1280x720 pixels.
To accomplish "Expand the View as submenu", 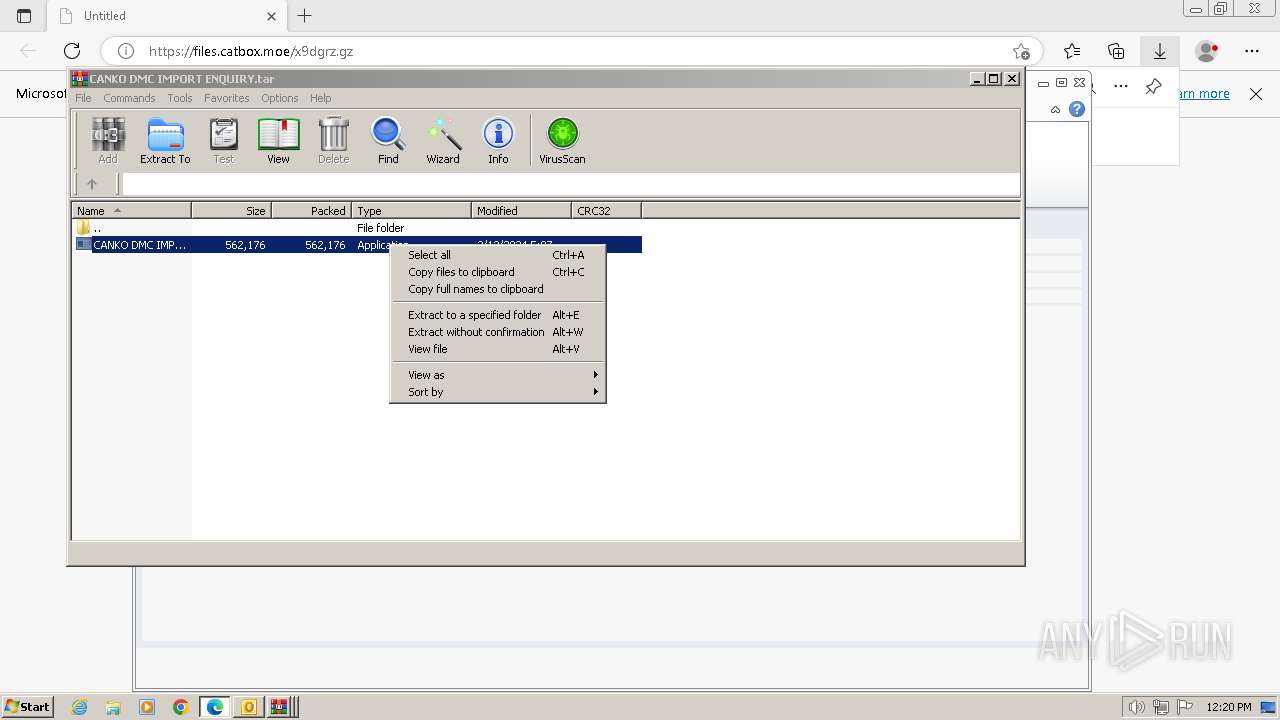I will pos(497,375).
